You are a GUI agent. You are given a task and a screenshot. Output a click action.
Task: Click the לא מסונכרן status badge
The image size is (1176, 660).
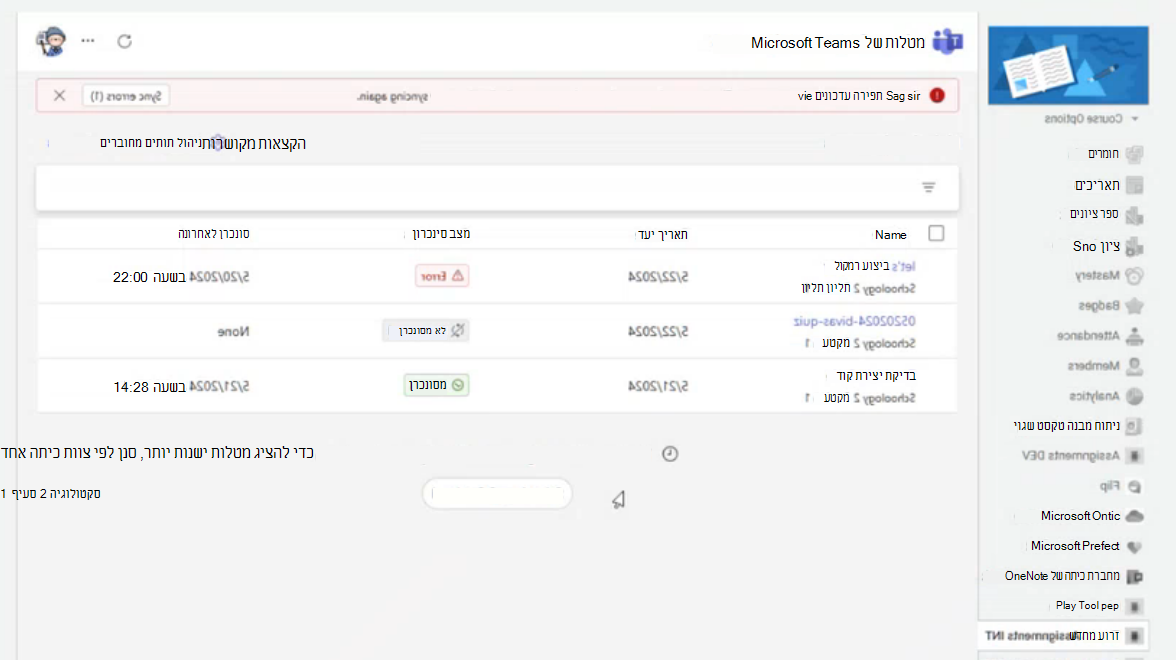coord(425,330)
